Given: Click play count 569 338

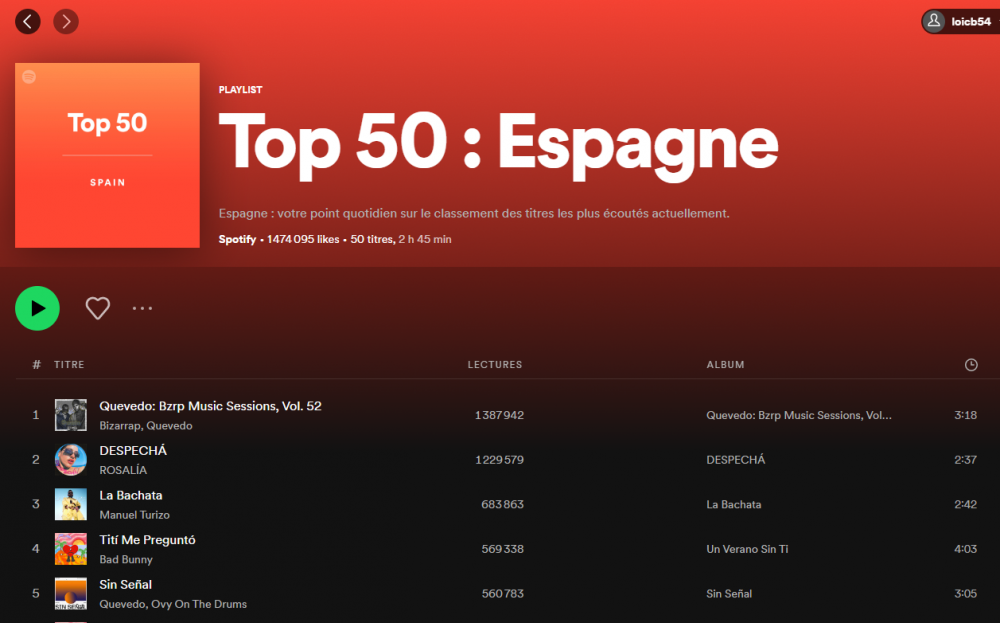Looking at the screenshot, I should click(503, 549).
